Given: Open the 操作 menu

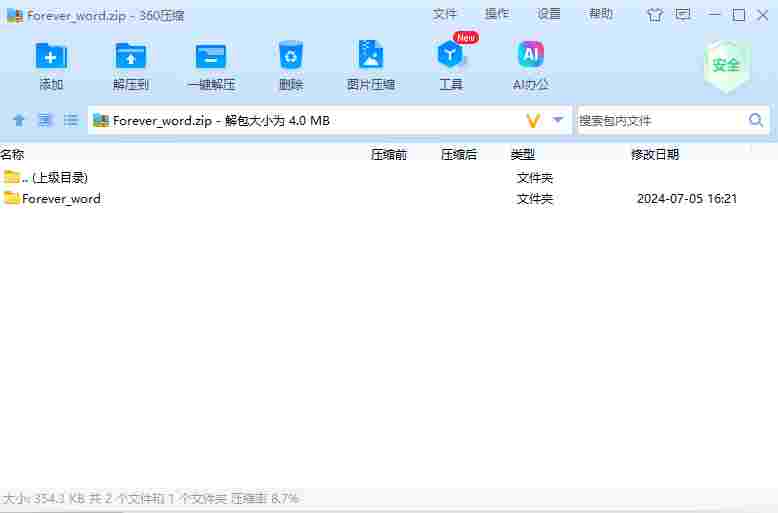Looking at the screenshot, I should [497, 14].
